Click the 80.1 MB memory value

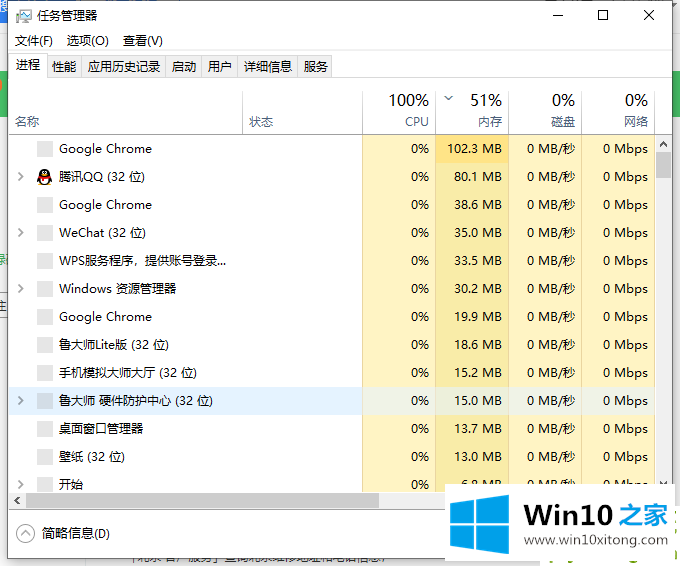[477, 177]
